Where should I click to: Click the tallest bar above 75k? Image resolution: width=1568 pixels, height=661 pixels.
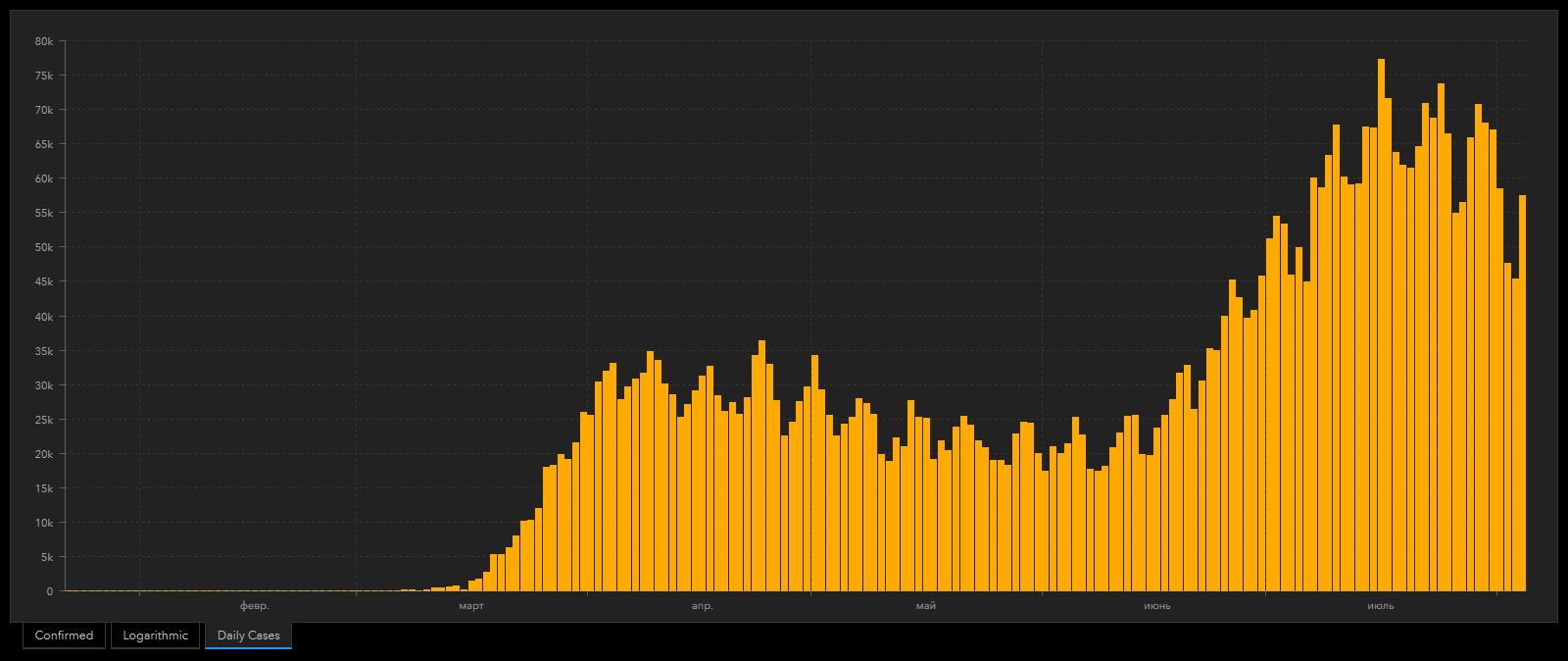(x=1381, y=325)
